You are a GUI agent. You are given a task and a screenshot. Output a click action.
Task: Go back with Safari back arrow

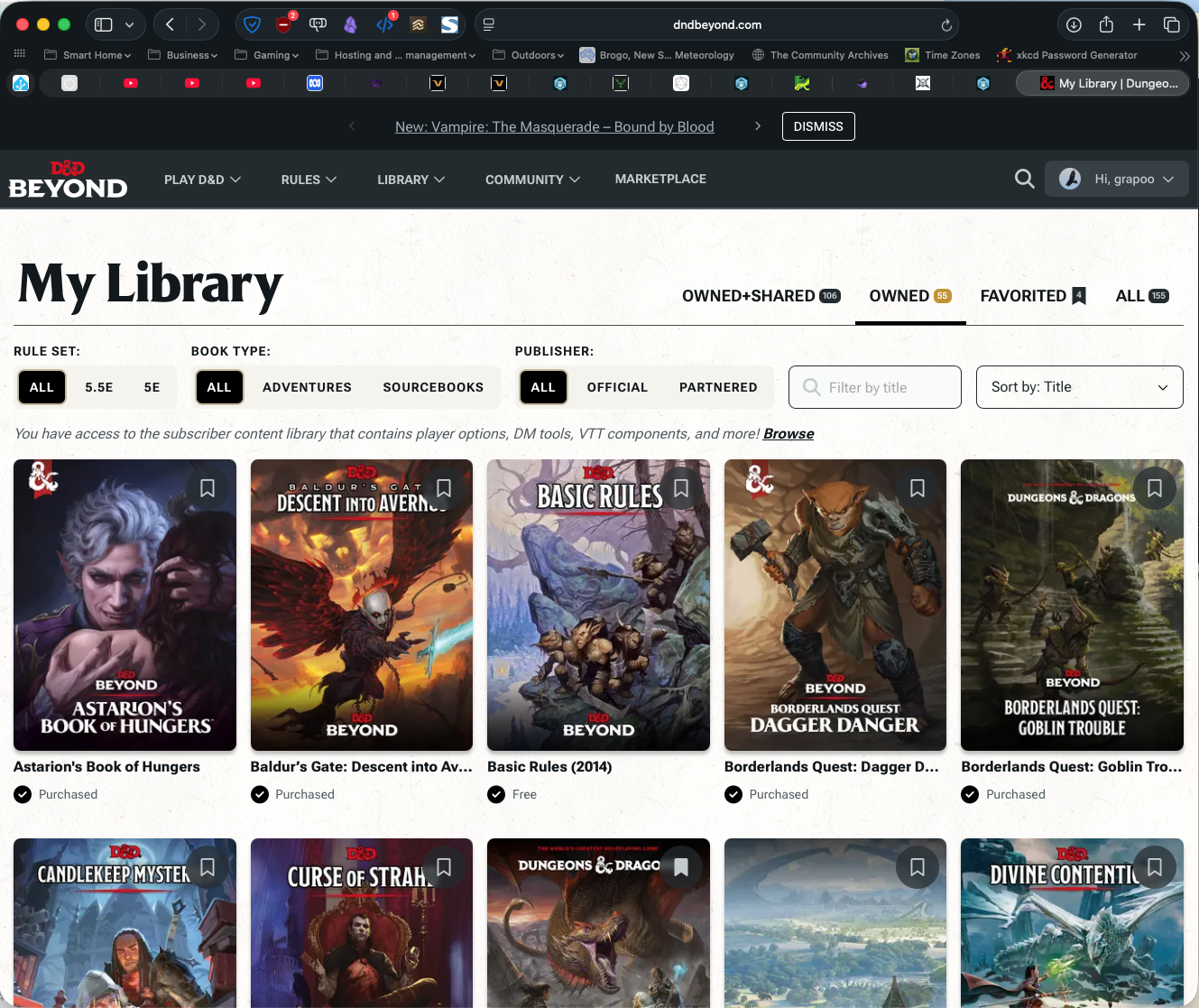click(x=170, y=25)
